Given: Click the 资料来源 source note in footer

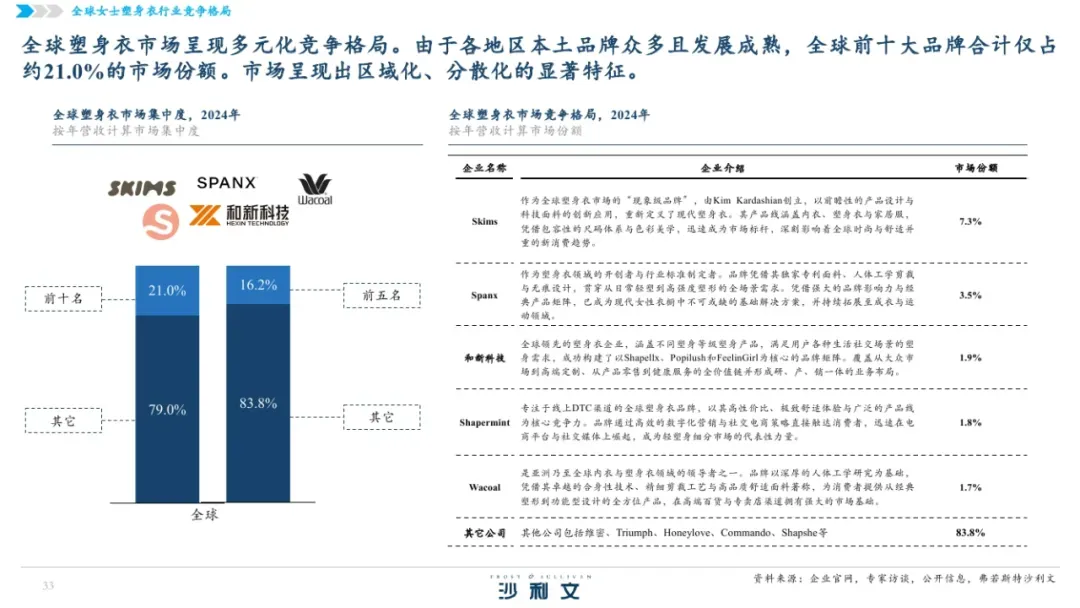Looking at the screenshot, I should (904, 579).
